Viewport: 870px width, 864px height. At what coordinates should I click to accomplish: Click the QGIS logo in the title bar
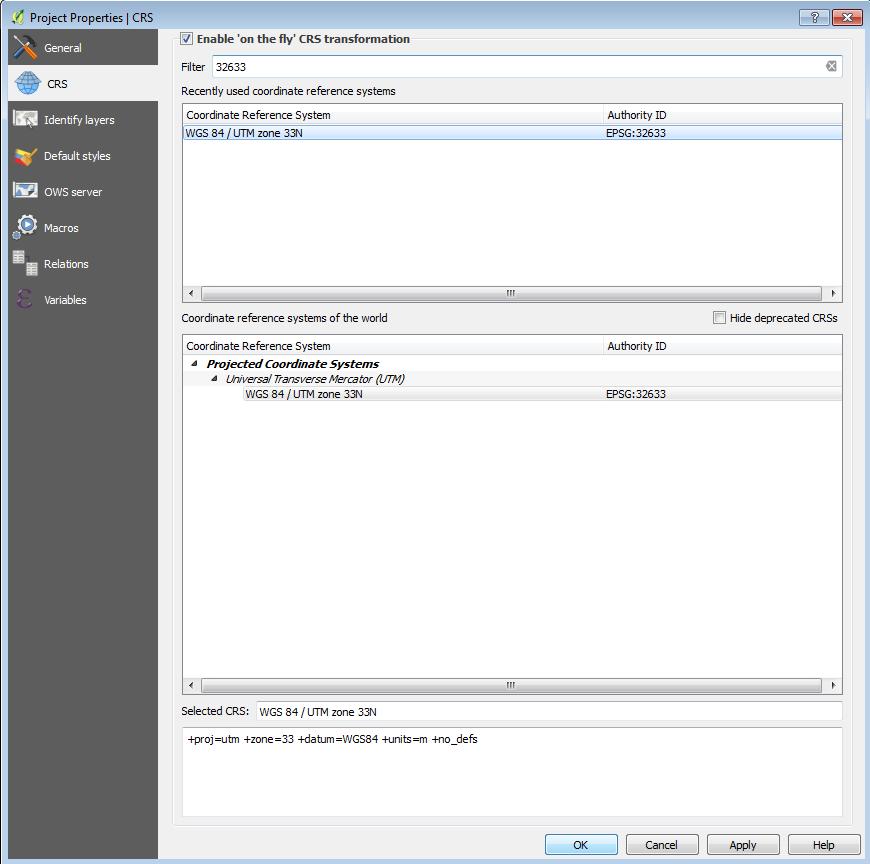(x=18, y=17)
